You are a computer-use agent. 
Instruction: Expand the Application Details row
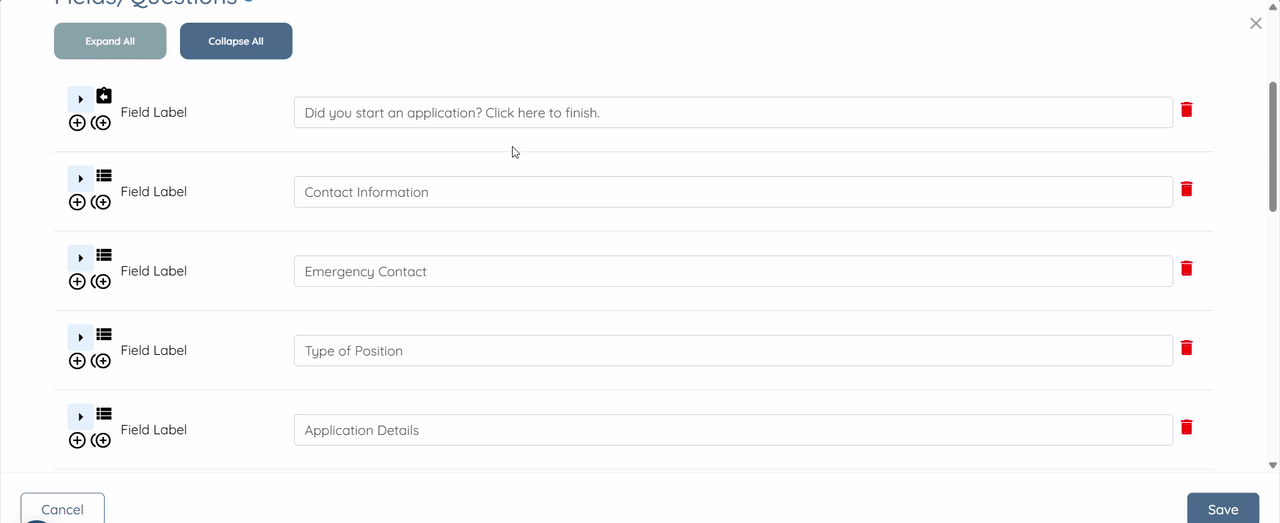(x=81, y=417)
